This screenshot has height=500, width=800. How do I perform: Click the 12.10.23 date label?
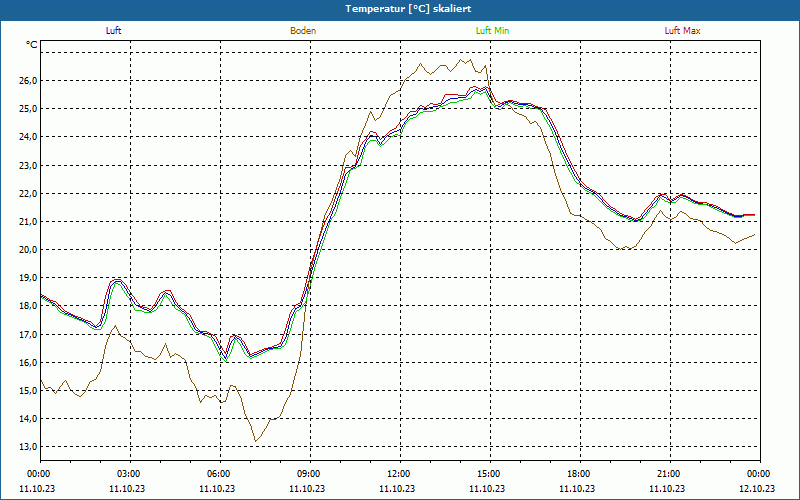(757, 488)
